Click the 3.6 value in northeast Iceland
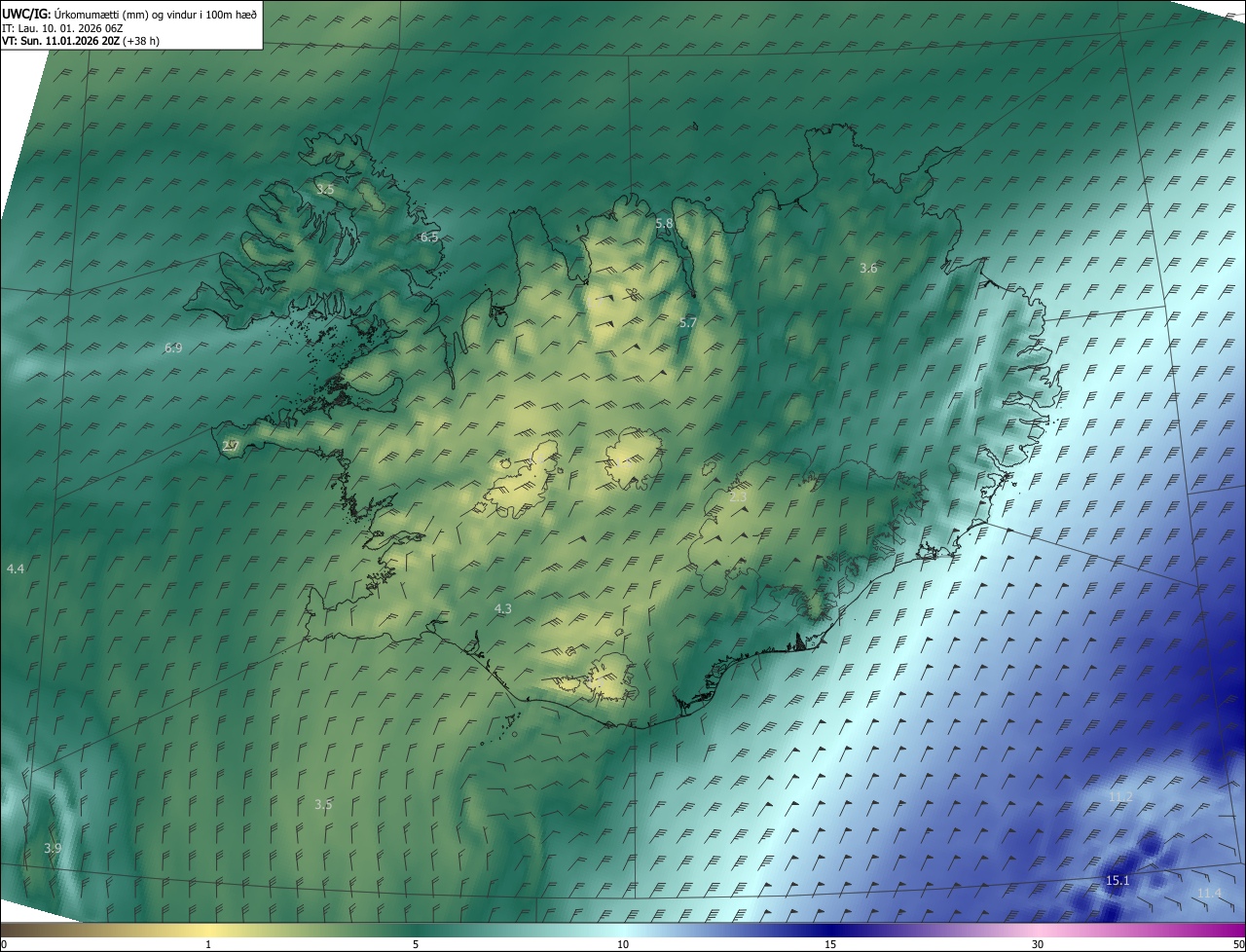This screenshot has width=1246, height=952. tap(868, 268)
